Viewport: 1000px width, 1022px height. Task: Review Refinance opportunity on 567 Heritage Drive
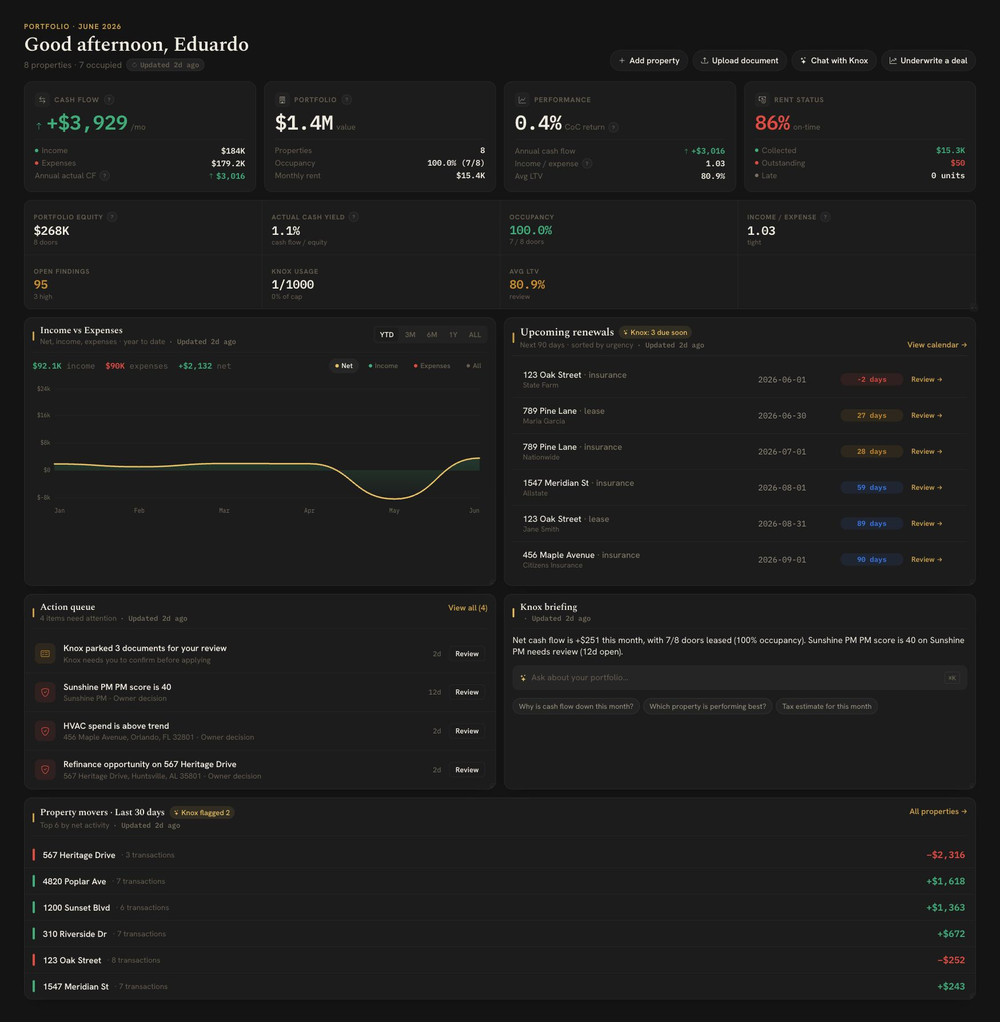coord(467,770)
